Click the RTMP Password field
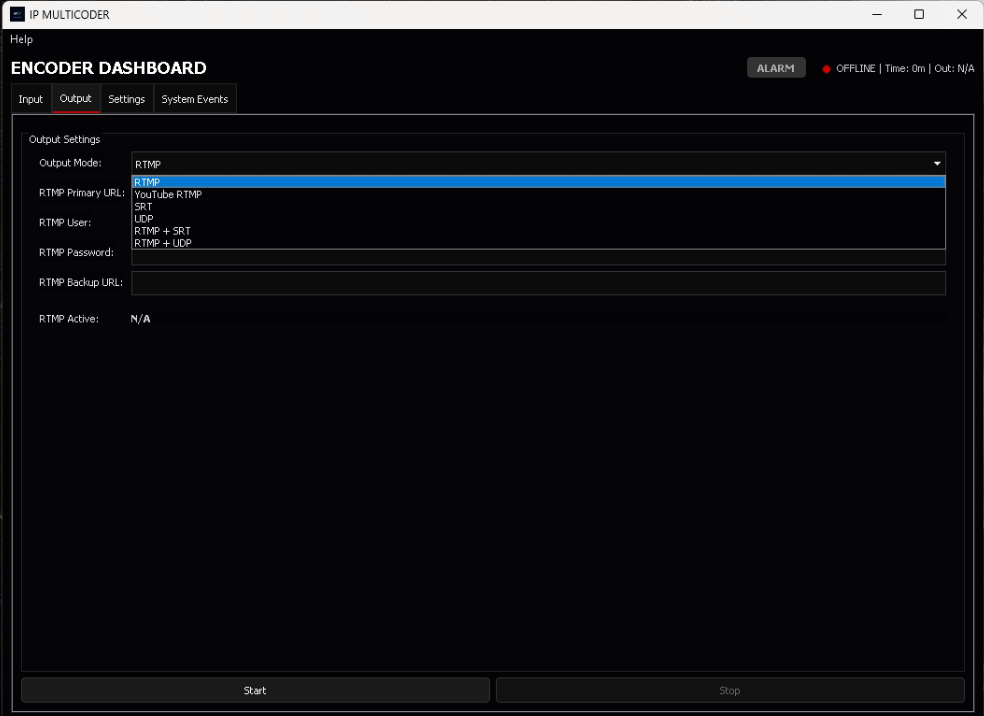Viewport: 984px width, 716px height. (540, 256)
